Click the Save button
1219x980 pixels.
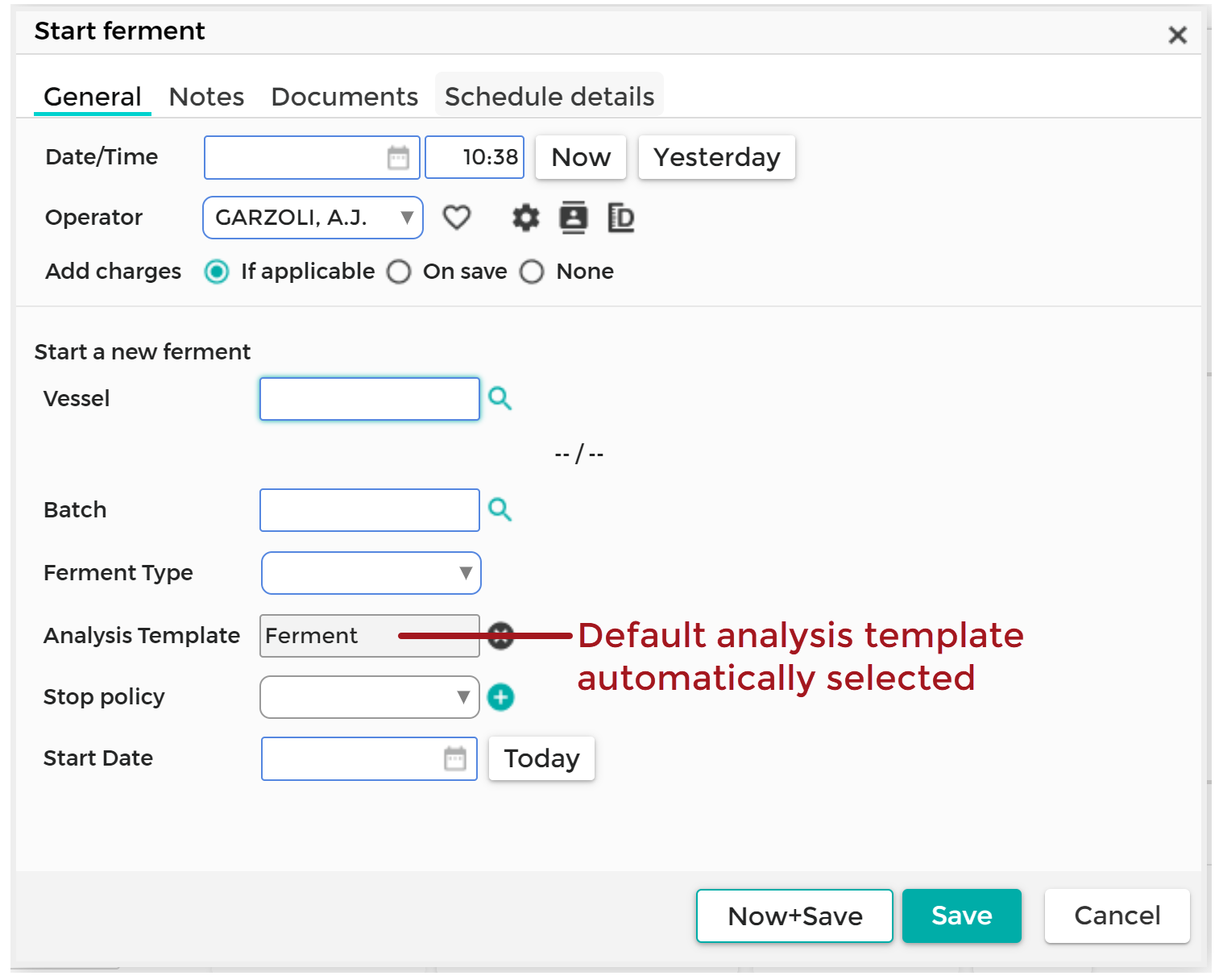click(x=962, y=916)
